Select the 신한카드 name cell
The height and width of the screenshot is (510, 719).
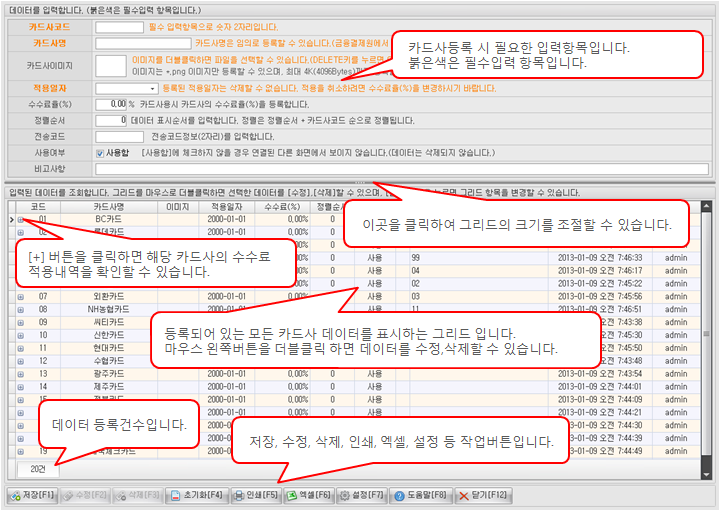(x=109, y=335)
